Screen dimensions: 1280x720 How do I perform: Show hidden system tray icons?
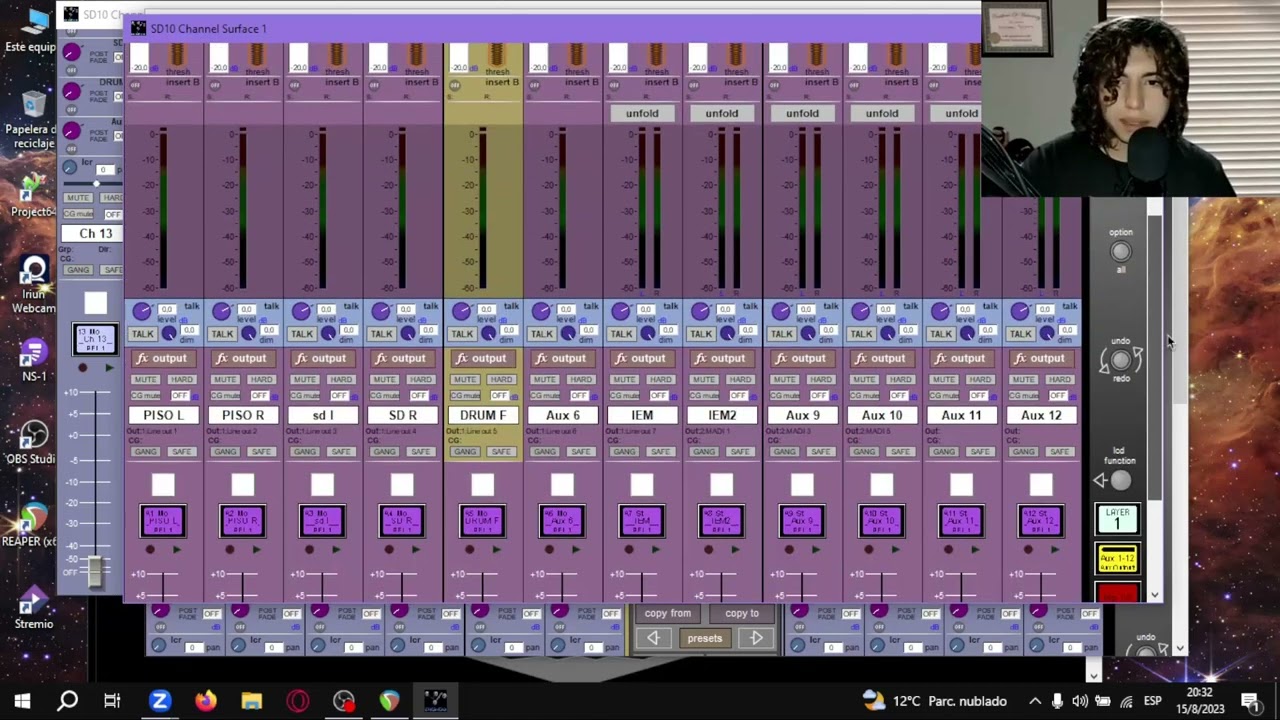click(x=1035, y=701)
